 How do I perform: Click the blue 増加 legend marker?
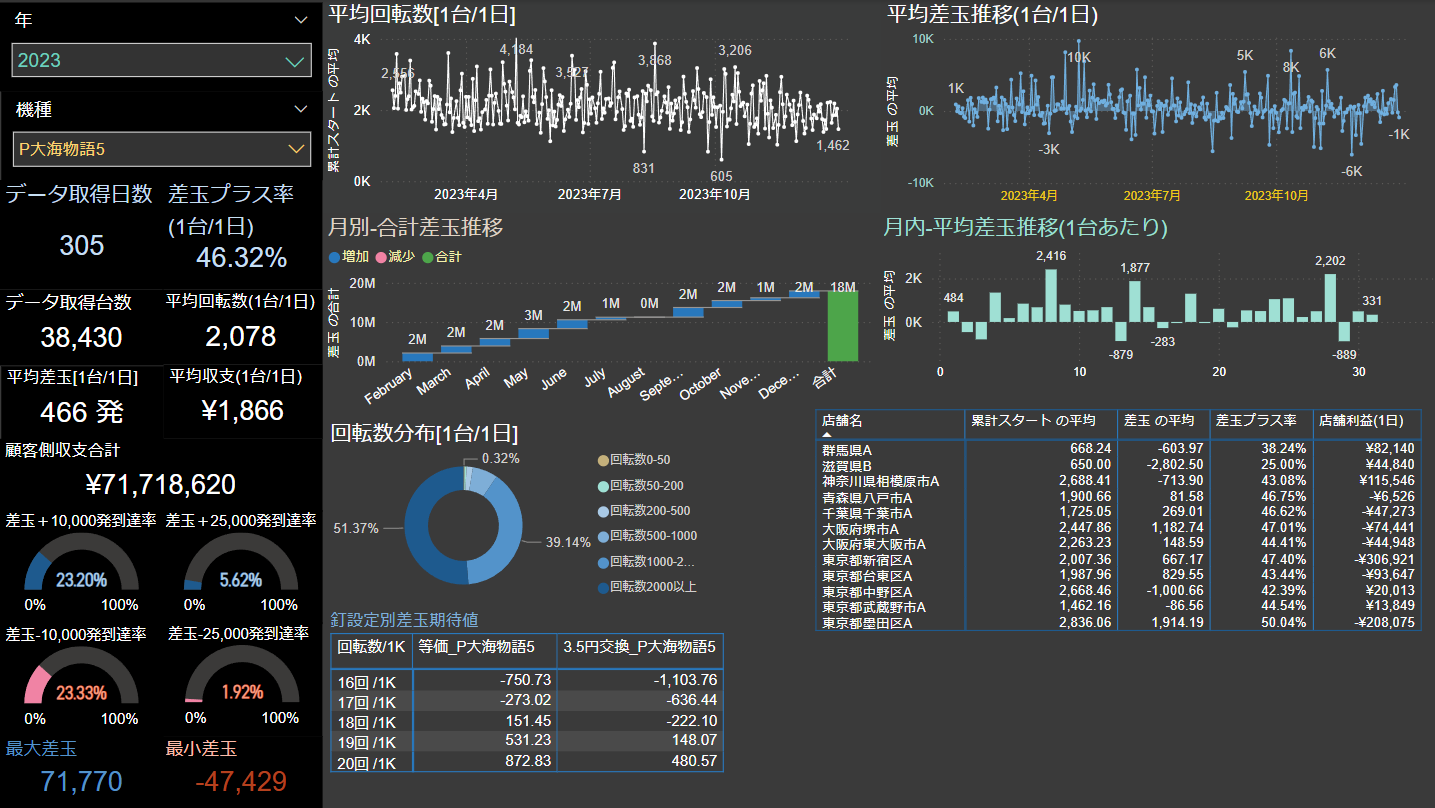(x=334, y=257)
